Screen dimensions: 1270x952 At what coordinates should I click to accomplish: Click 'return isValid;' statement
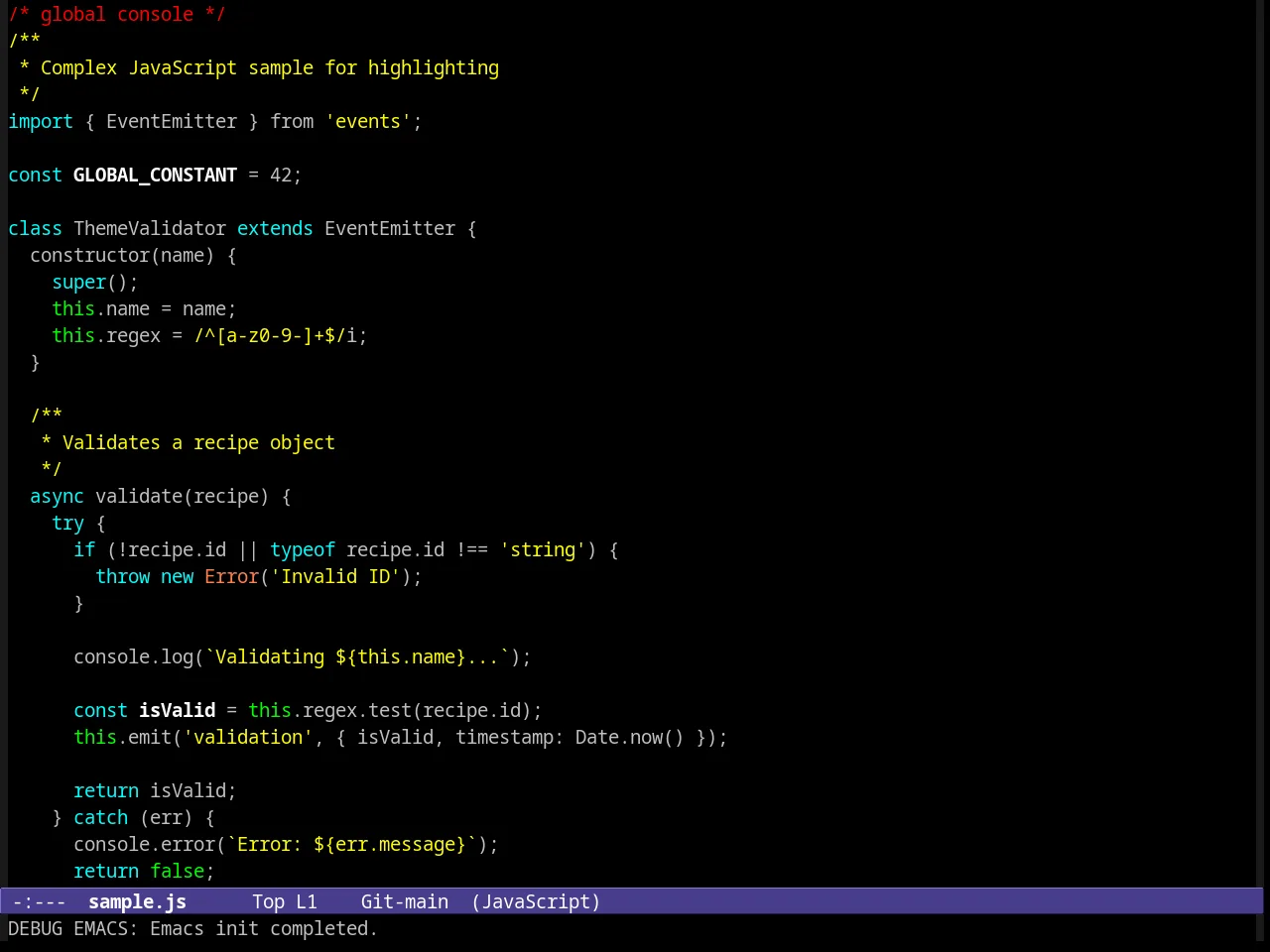[155, 790]
